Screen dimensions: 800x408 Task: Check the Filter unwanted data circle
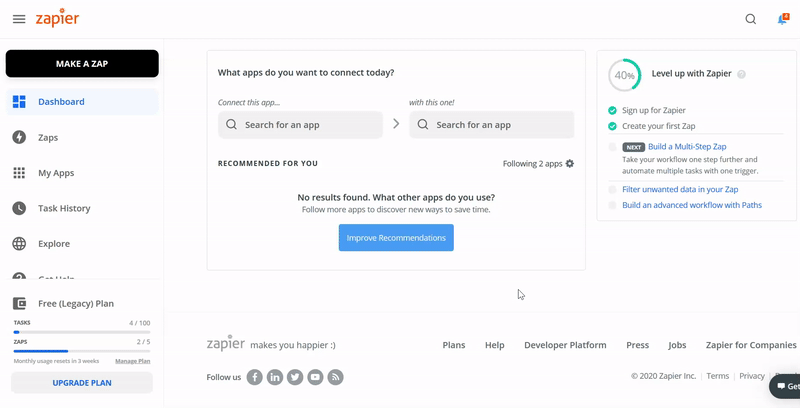tap(612, 189)
